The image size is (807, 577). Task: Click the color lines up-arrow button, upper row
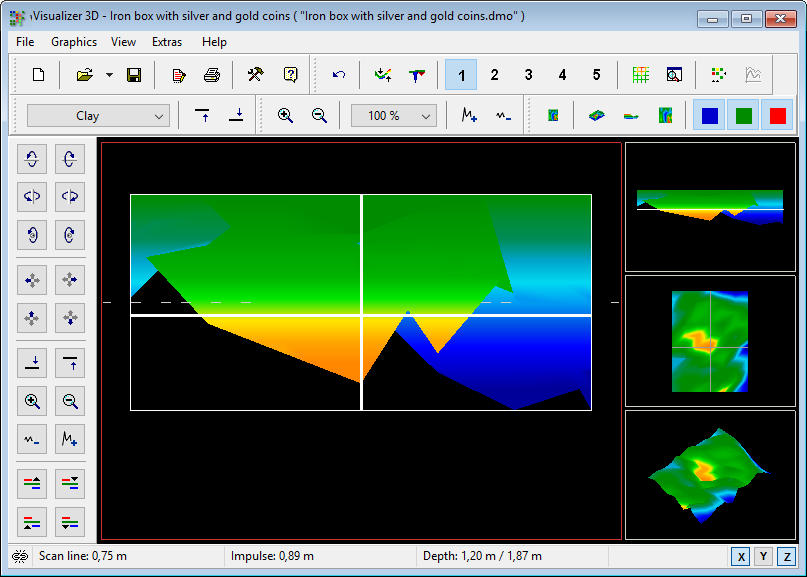coord(32,484)
